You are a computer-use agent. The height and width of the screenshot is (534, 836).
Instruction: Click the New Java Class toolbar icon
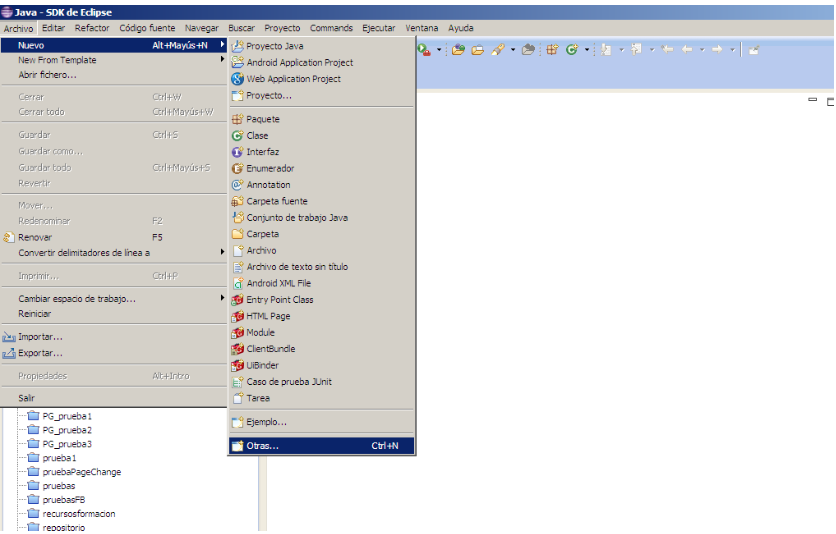tap(572, 50)
